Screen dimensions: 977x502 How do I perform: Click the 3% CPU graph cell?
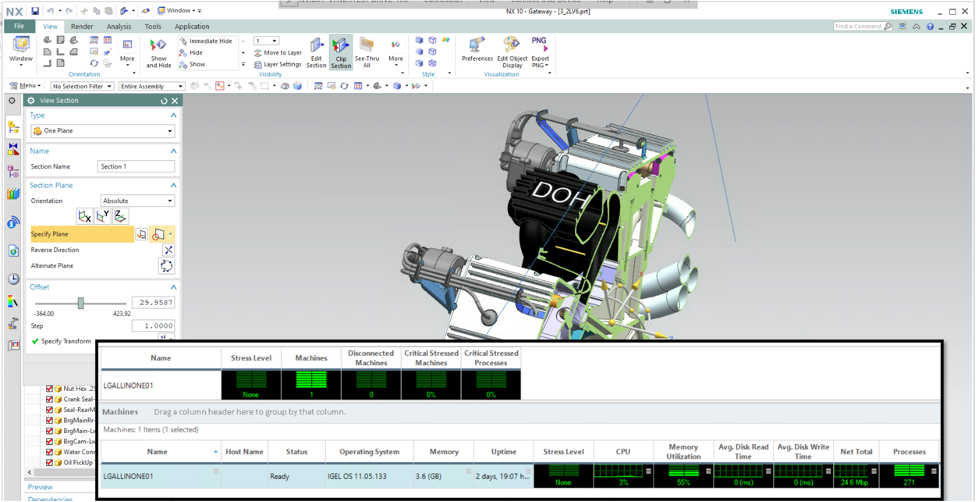click(x=623, y=476)
